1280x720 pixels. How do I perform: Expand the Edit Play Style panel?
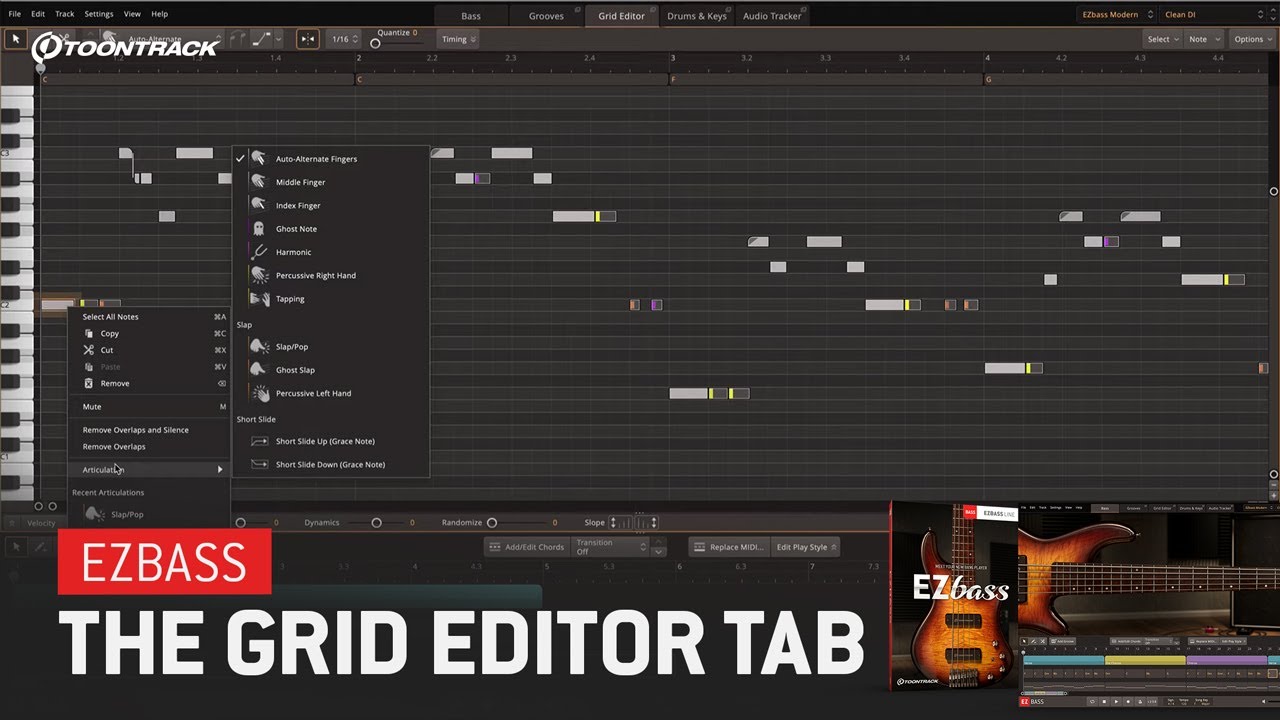coord(806,547)
